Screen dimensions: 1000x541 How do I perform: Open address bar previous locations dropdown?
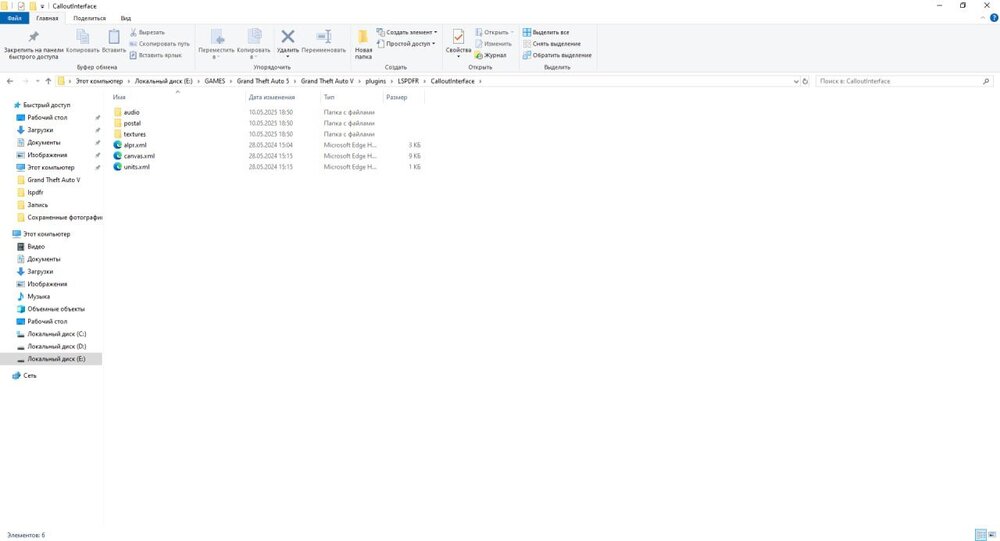point(795,81)
